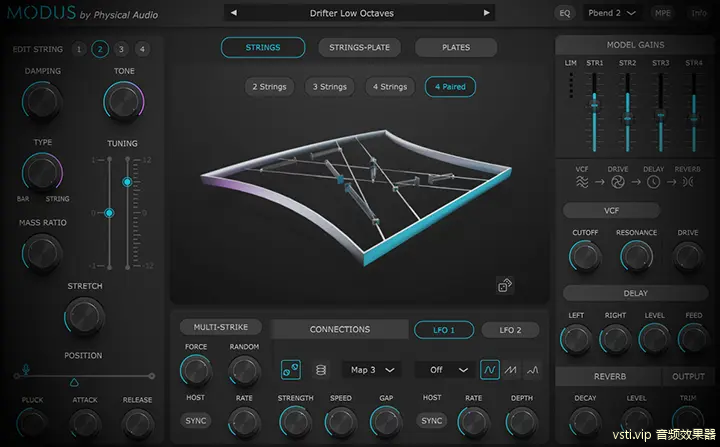Select edit string 4
The width and height of the screenshot is (720, 447).
click(x=142, y=49)
